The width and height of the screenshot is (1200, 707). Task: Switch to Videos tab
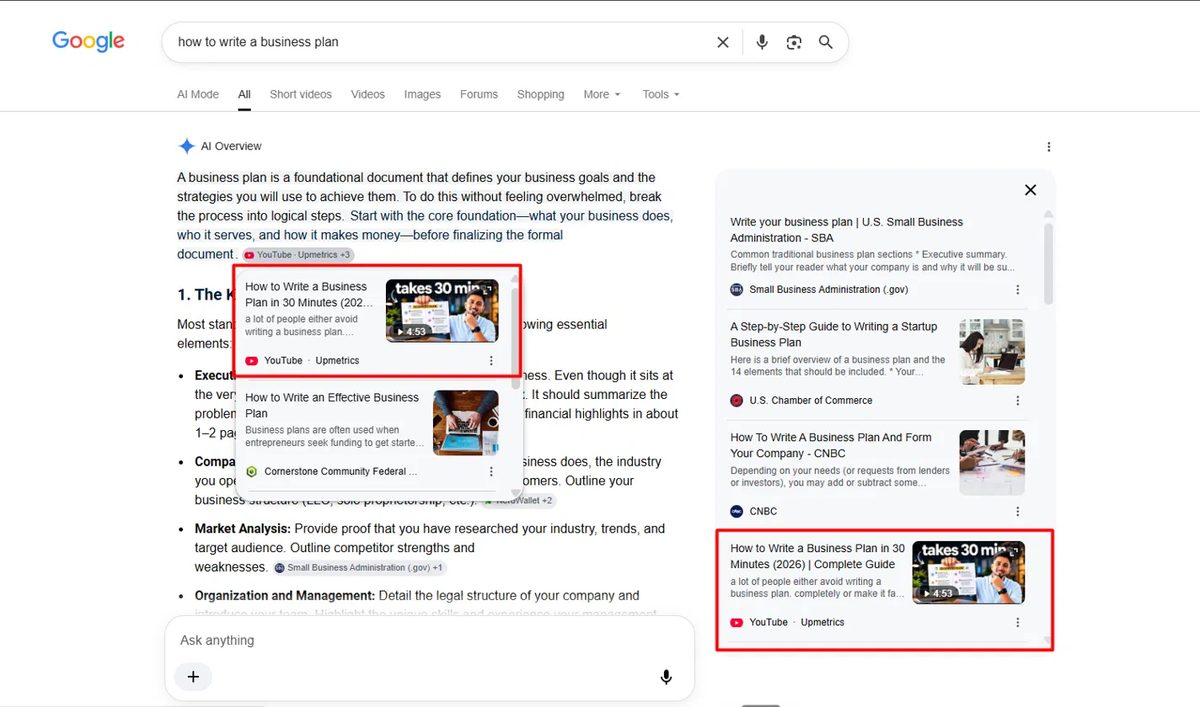pos(368,94)
